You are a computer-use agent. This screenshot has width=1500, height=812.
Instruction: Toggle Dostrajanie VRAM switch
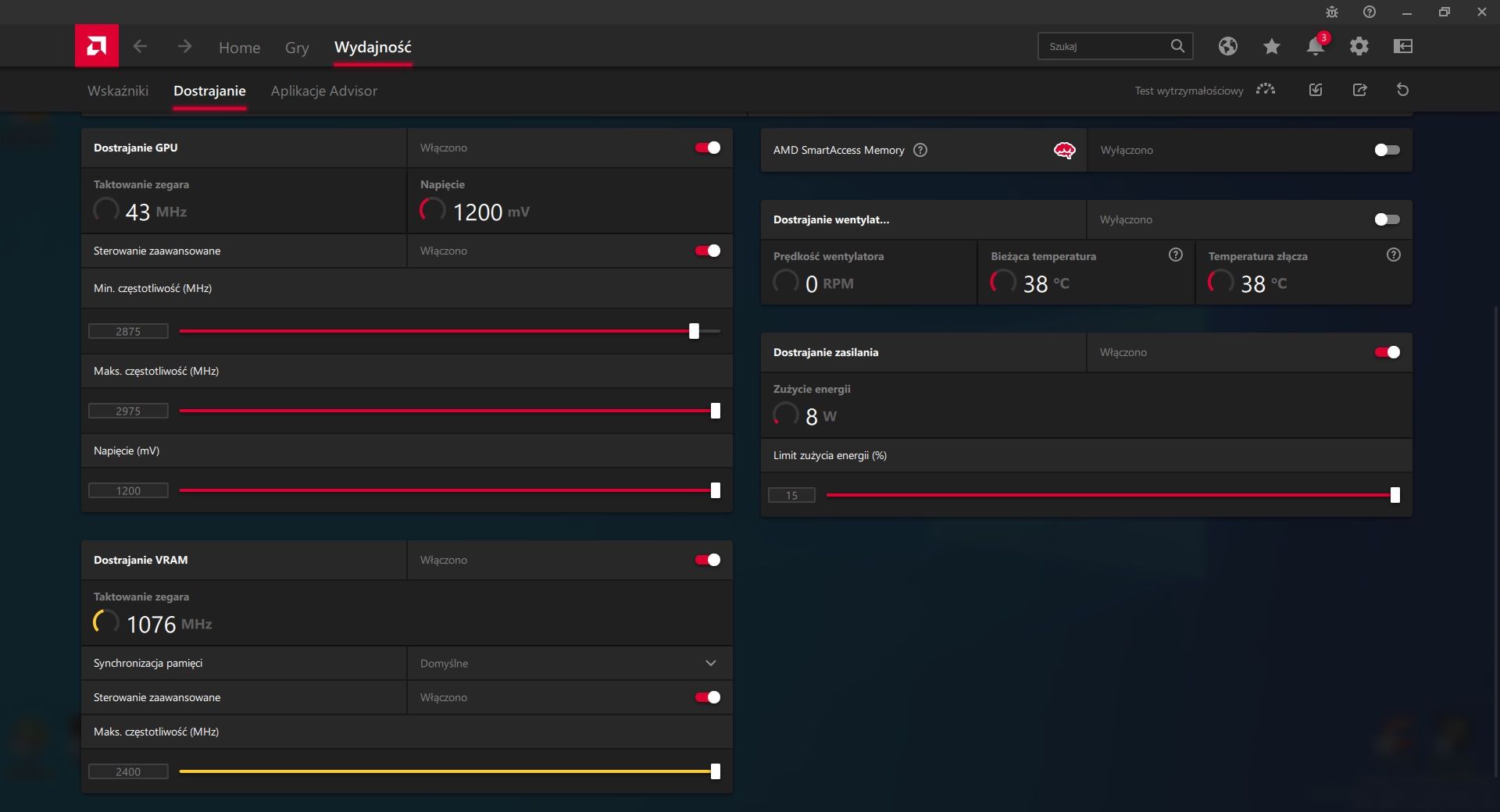coord(708,560)
